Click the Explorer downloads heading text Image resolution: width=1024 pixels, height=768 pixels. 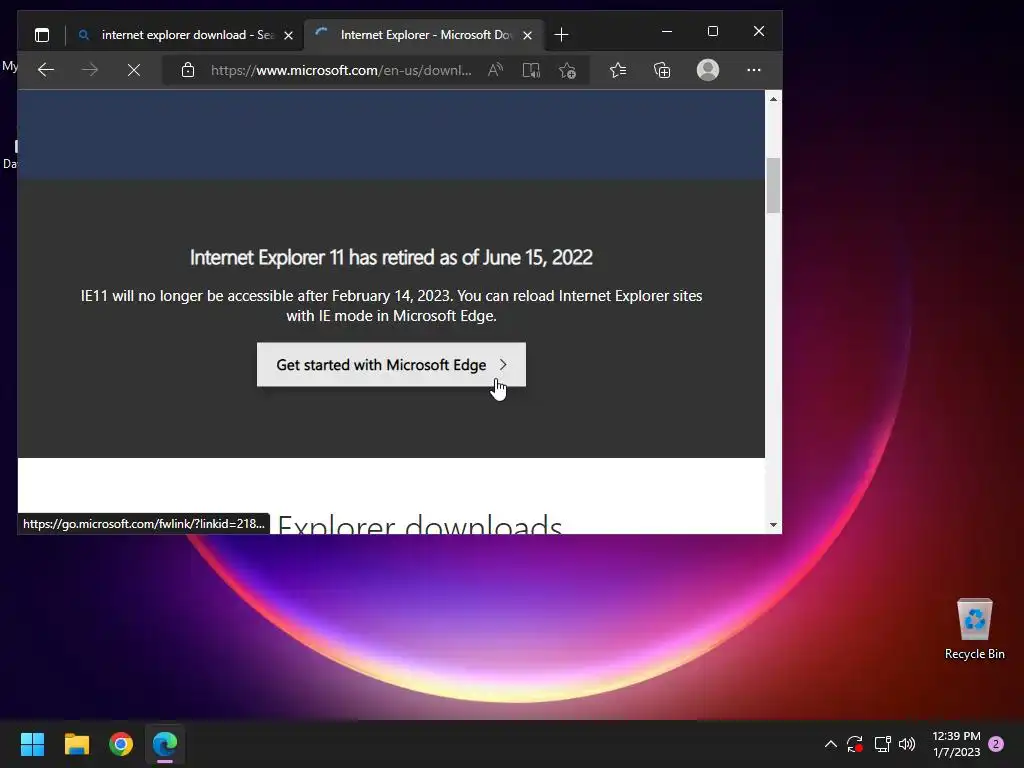pos(420,524)
